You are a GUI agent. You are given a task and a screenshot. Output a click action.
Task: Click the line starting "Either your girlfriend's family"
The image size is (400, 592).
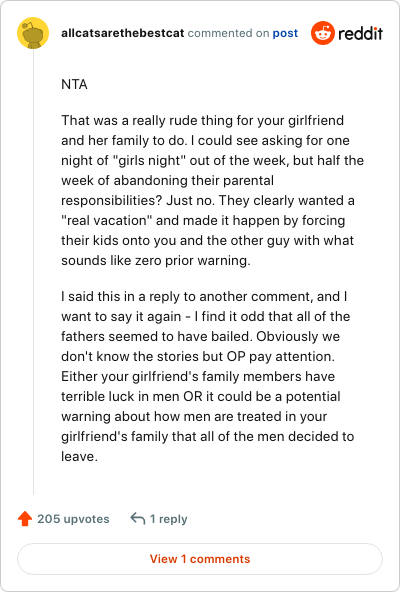198,376
